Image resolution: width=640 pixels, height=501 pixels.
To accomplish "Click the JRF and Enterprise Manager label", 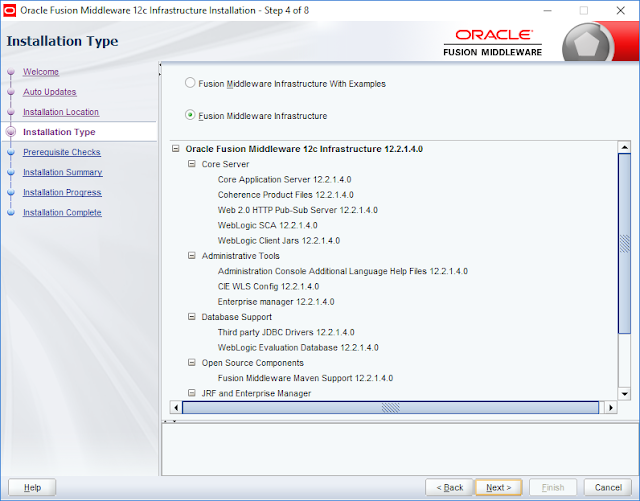I will pos(256,393).
